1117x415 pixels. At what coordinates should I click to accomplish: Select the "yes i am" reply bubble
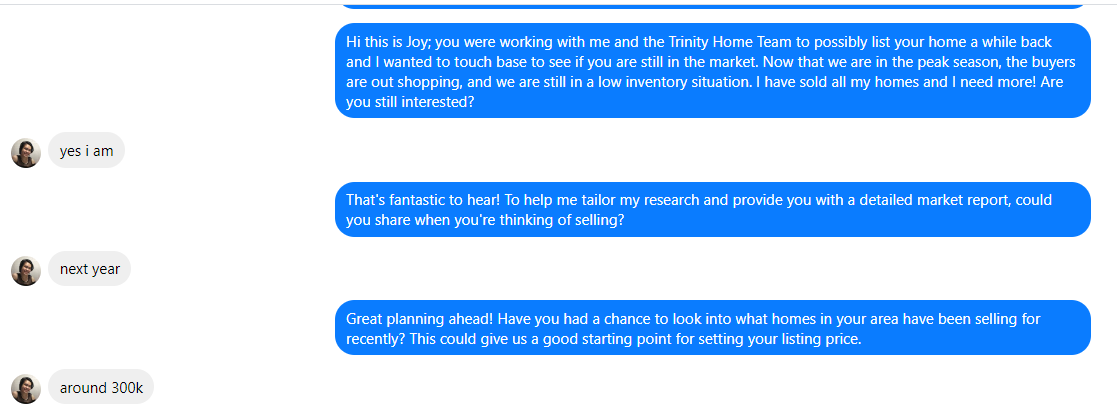pyautogui.click(x=86, y=151)
